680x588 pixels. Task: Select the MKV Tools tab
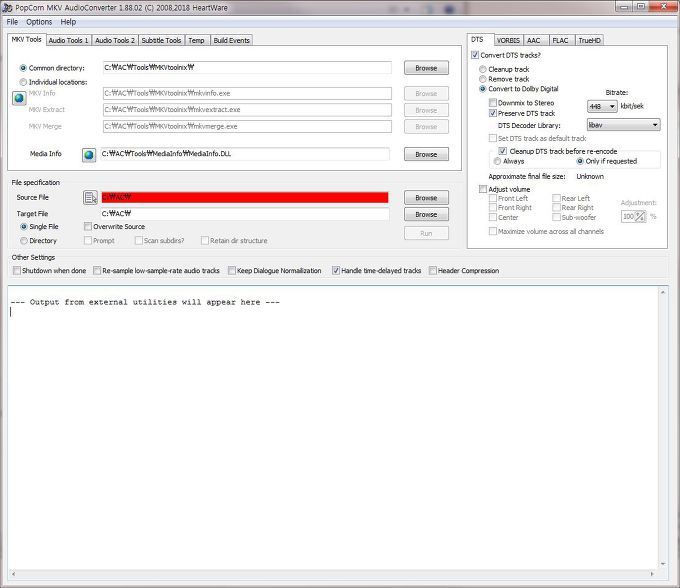(x=26, y=39)
